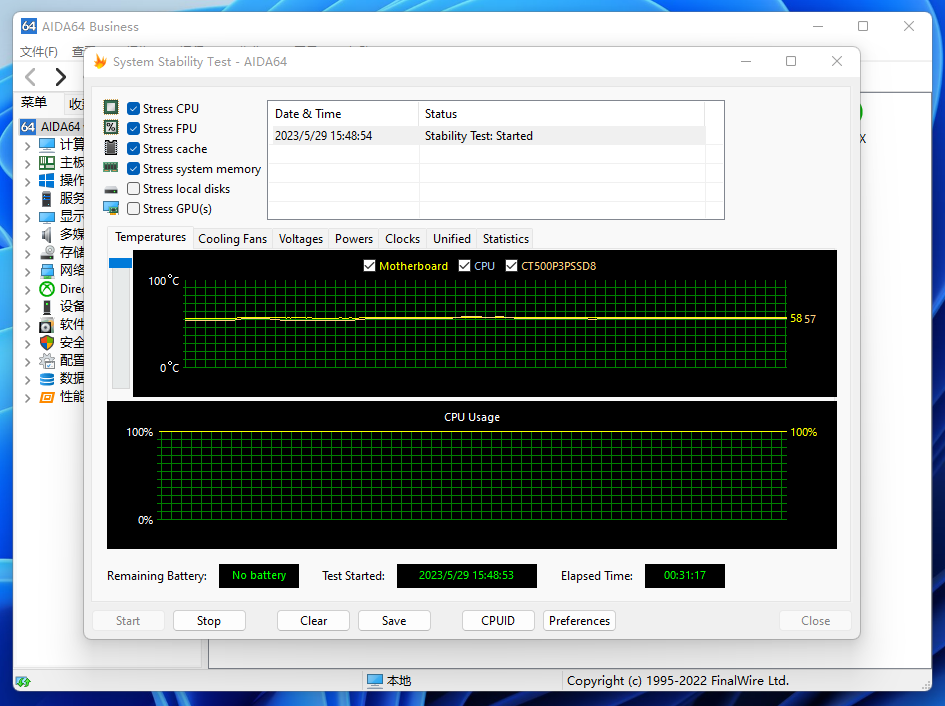Open the Preferences dialog
The height and width of the screenshot is (706, 945).
579,620
